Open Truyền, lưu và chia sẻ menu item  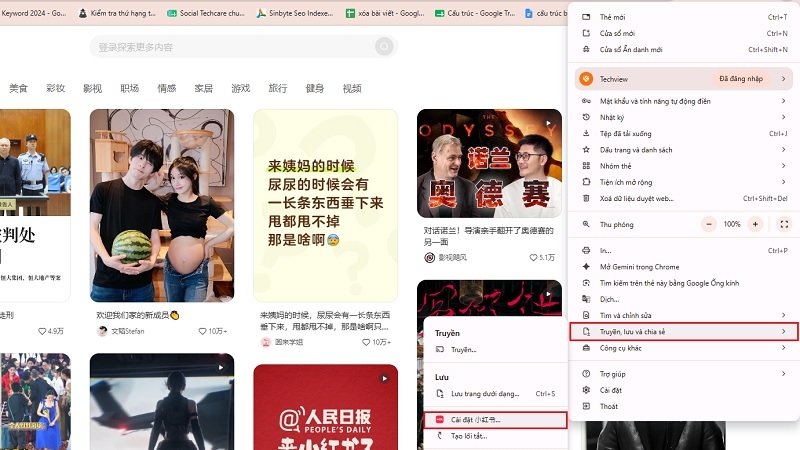coord(684,332)
